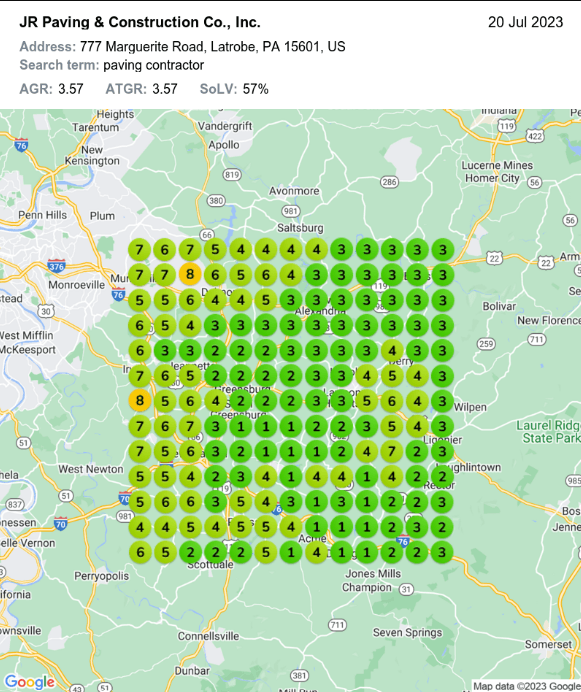Screen dimensions: 581x692
Task: Click the route 259 shield
Action: pos(486,343)
